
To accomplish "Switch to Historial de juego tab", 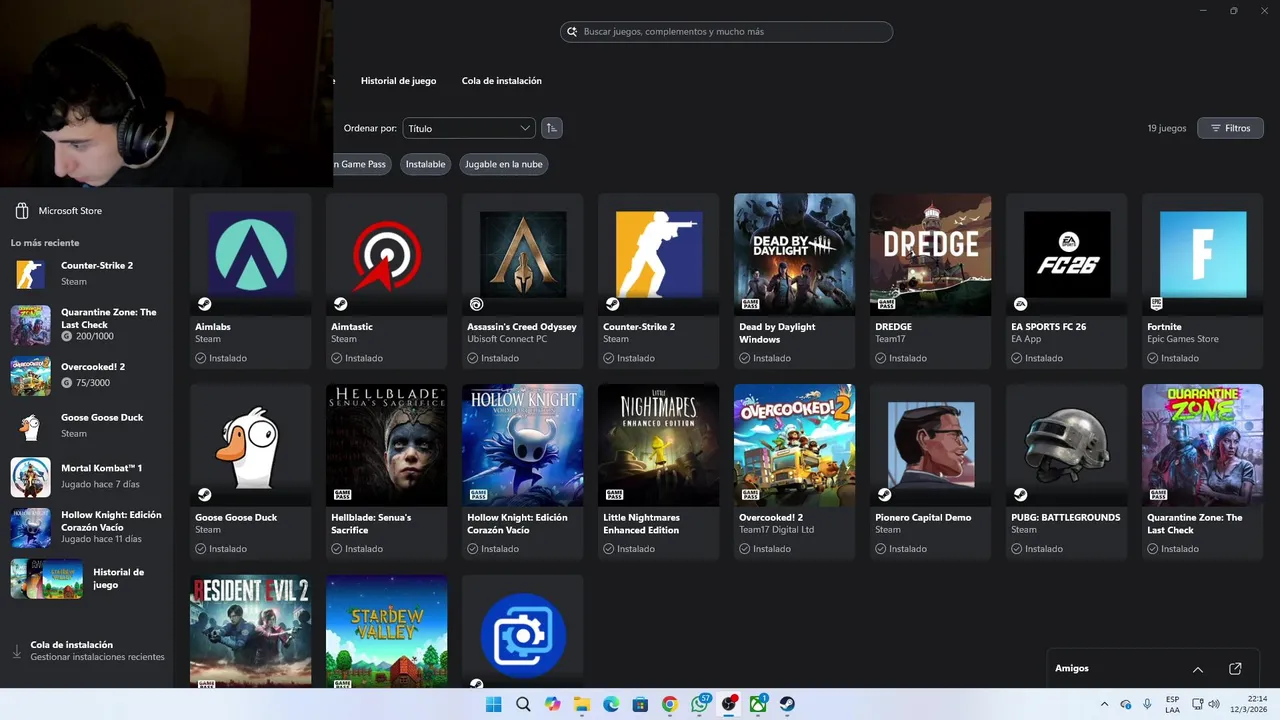I will pyautogui.click(x=398, y=81).
